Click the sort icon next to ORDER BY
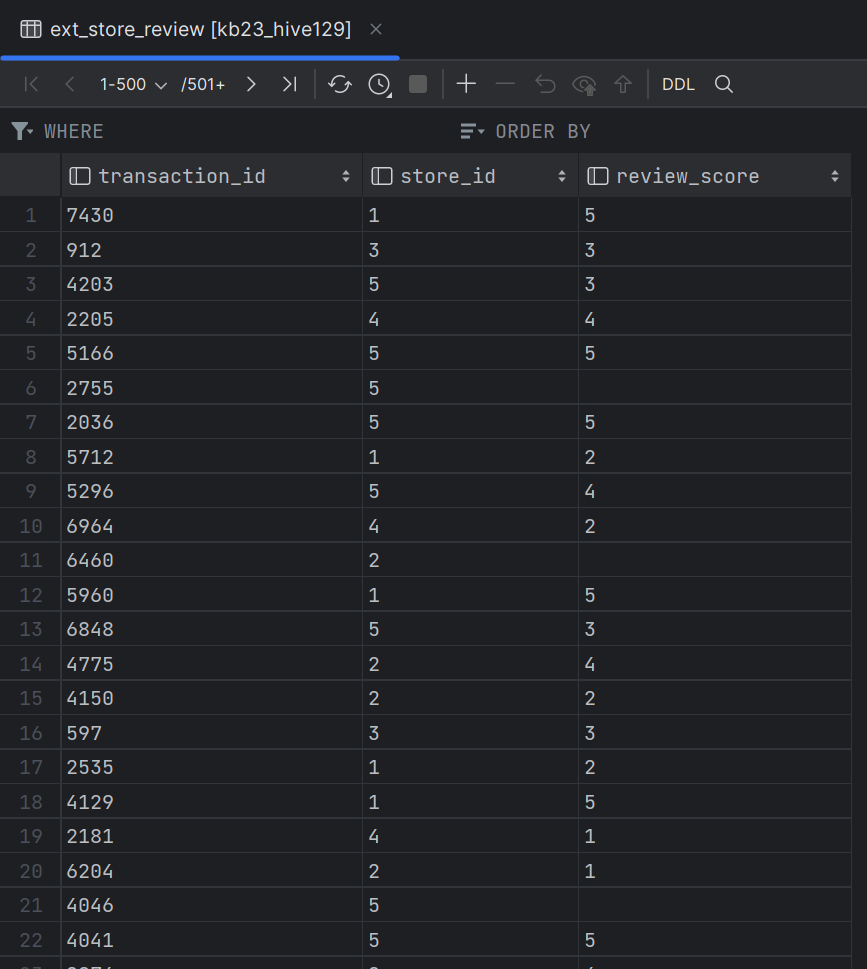 (x=472, y=131)
